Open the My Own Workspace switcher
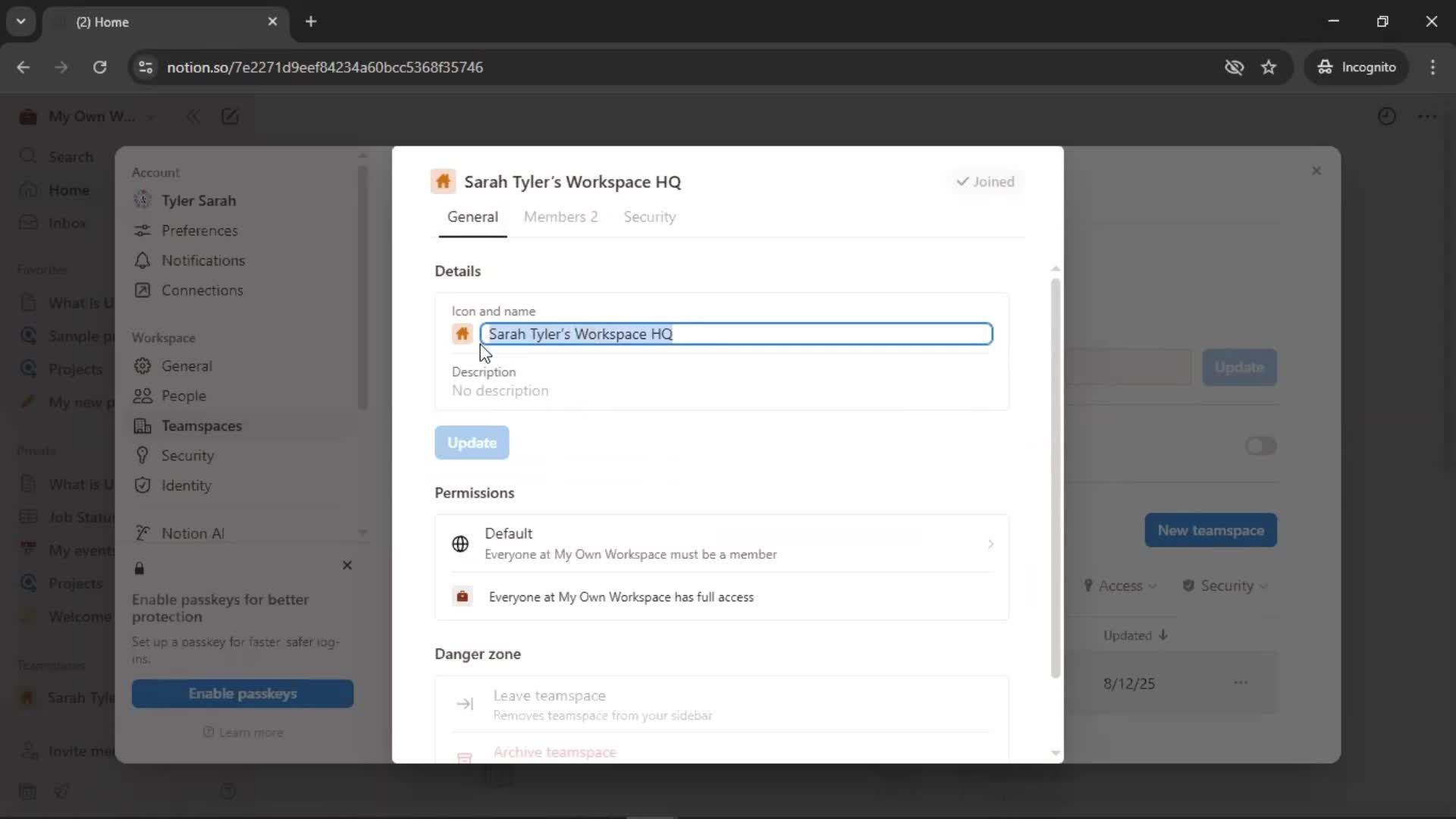Image resolution: width=1456 pixels, height=819 pixels. pos(87,117)
